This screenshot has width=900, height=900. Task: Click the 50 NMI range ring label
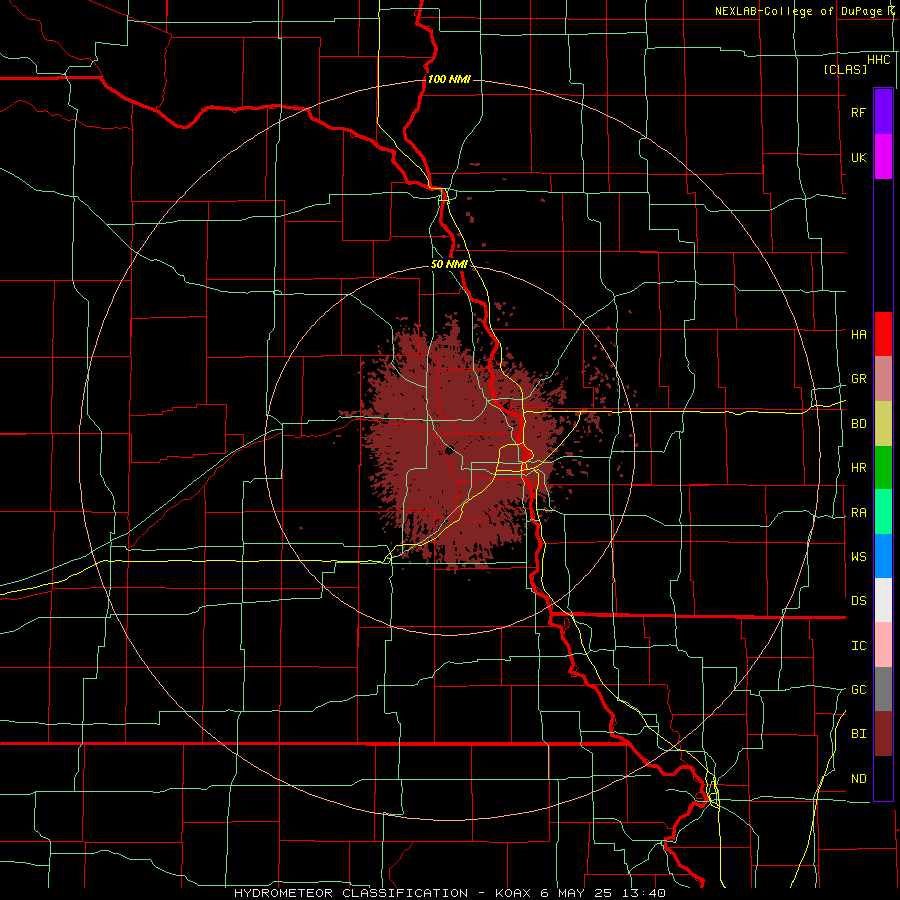[449, 264]
